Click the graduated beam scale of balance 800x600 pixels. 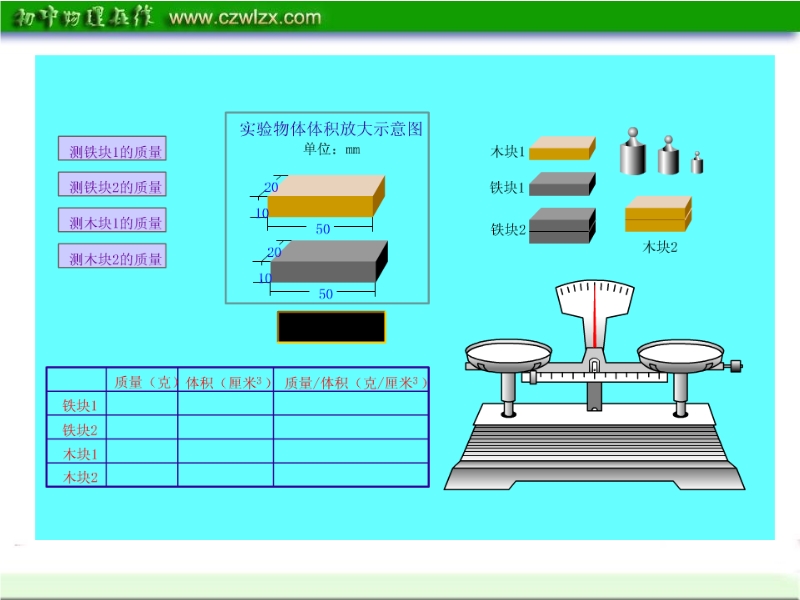[594, 377]
